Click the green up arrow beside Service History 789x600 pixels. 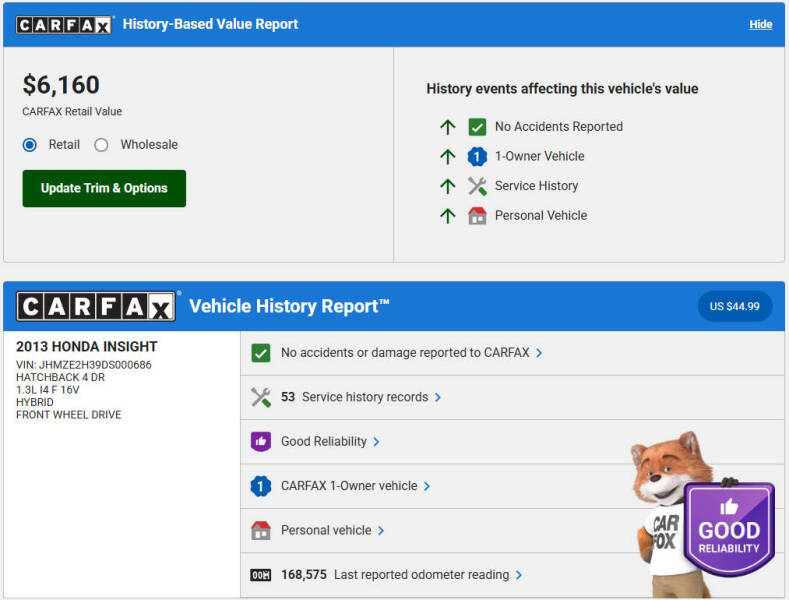tap(447, 186)
